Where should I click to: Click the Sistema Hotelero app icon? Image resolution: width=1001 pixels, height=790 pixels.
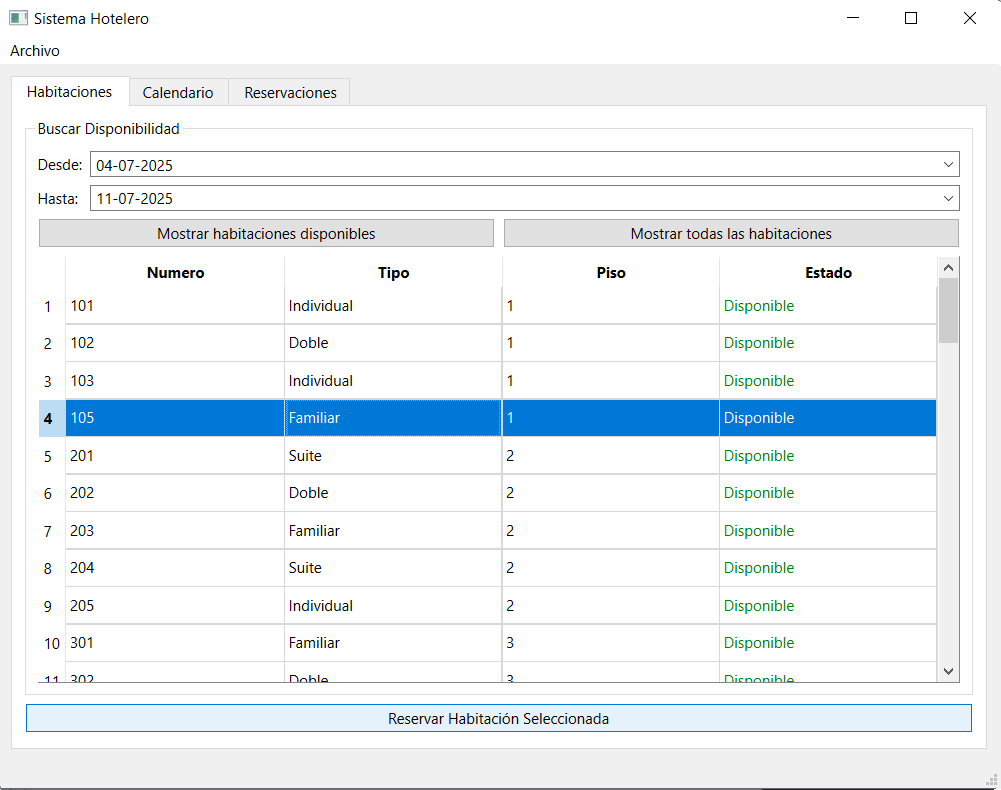[x=18, y=18]
